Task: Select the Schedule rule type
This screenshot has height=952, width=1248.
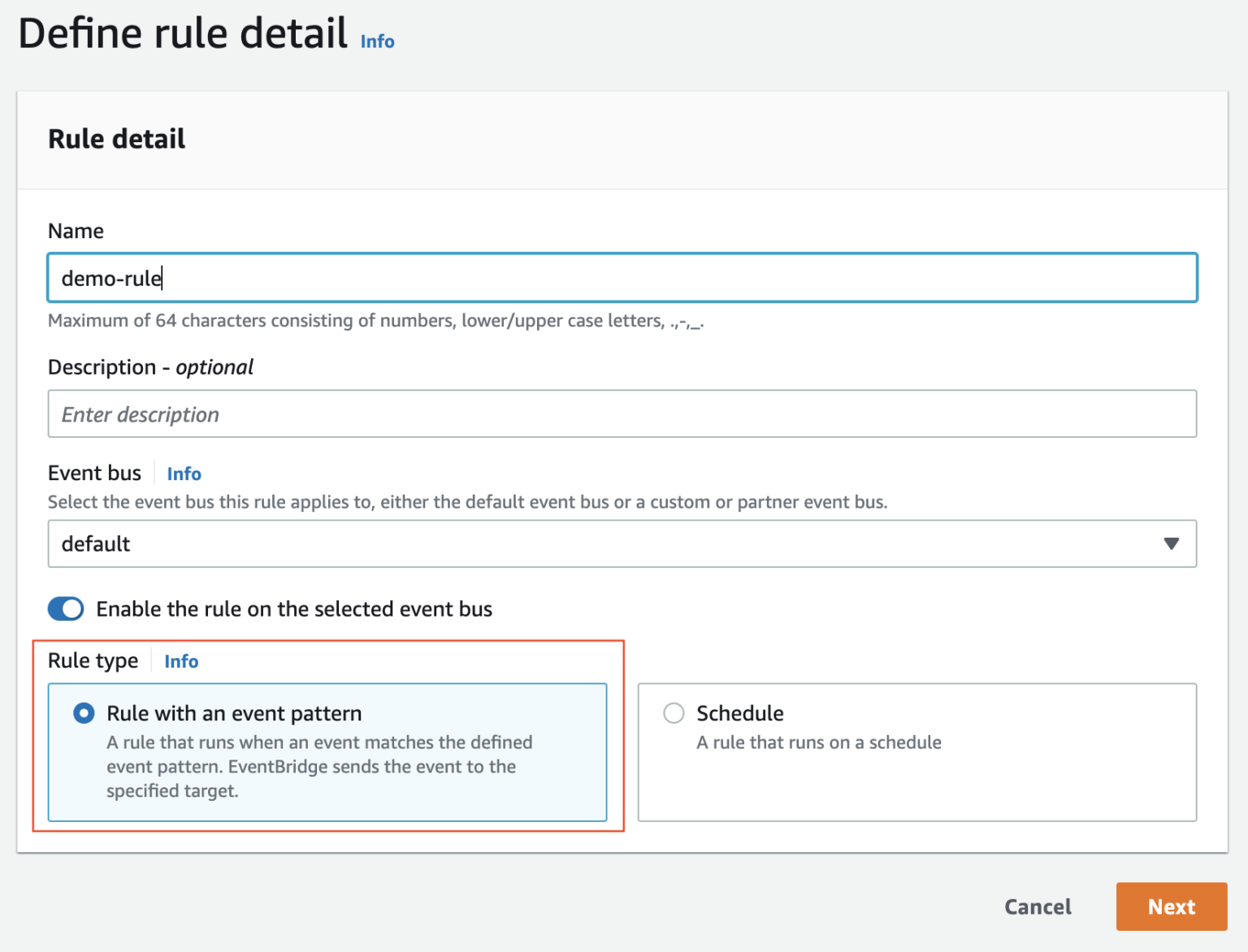Action: [x=674, y=713]
